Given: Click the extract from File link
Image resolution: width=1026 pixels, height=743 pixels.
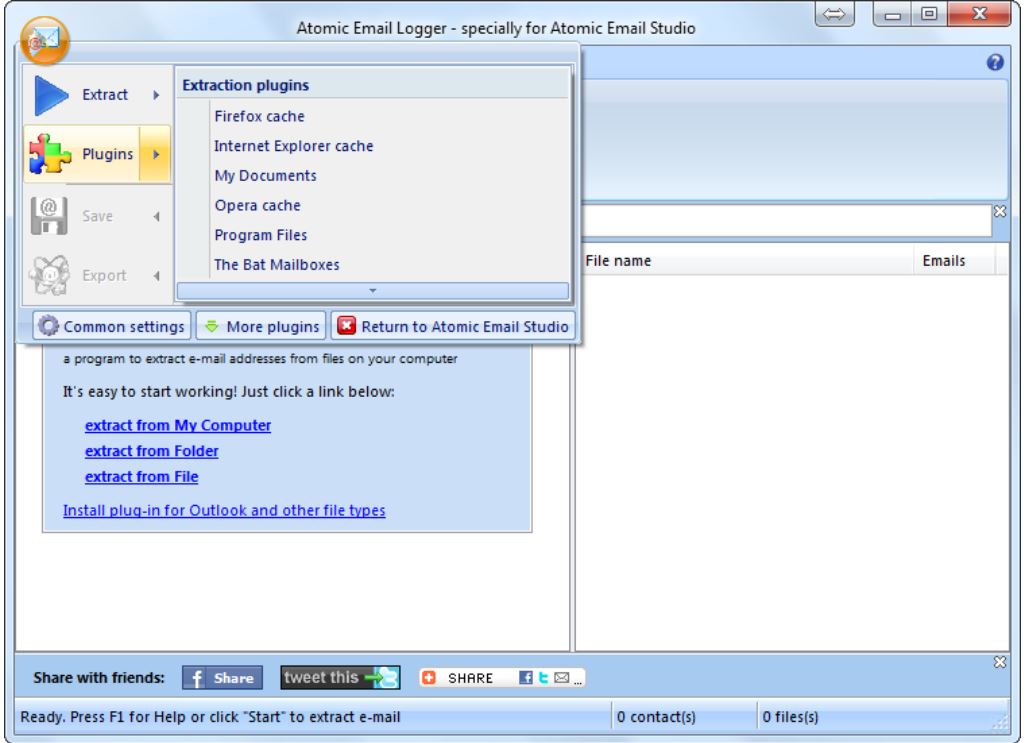Looking at the screenshot, I should [141, 477].
